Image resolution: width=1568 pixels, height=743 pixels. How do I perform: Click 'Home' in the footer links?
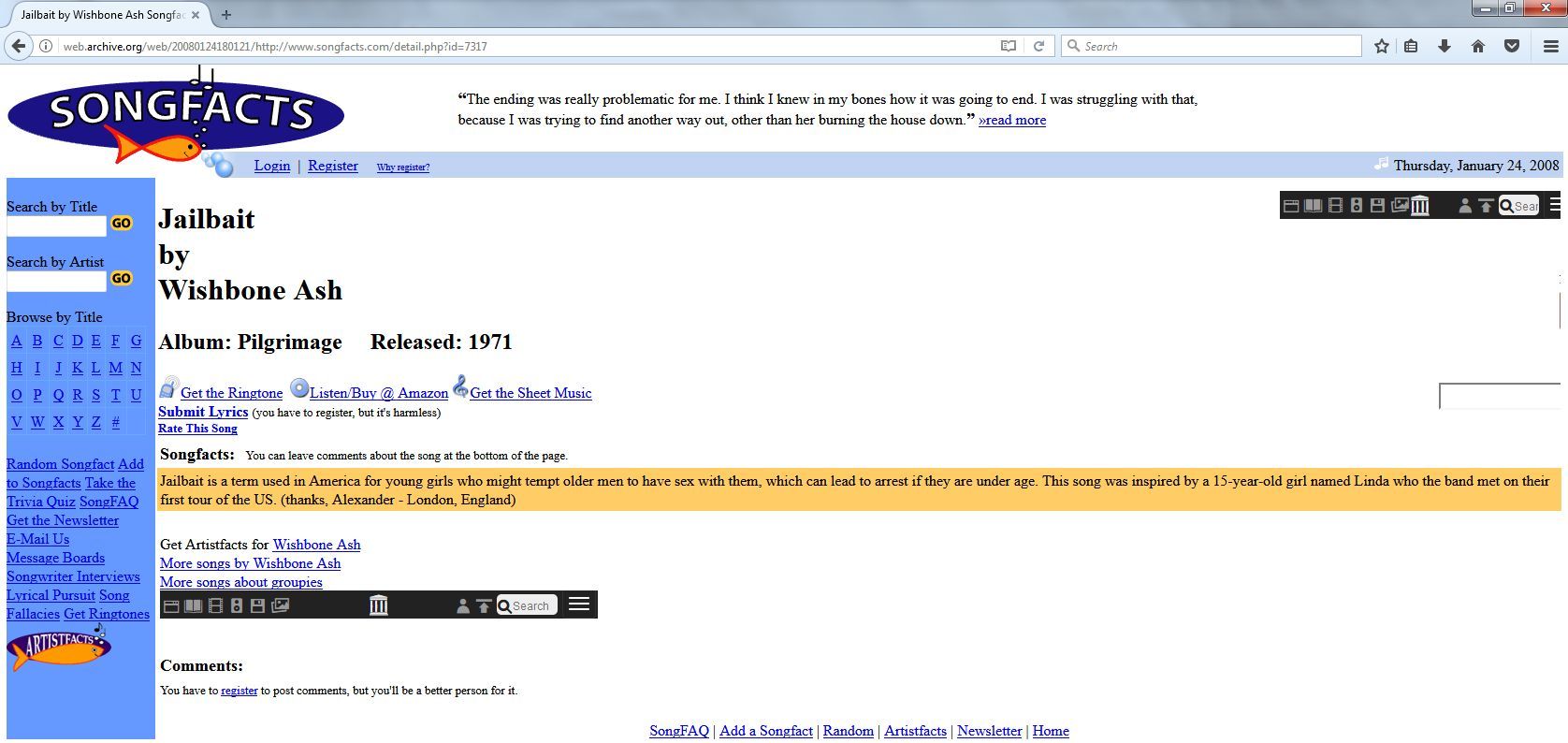(x=1051, y=731)
